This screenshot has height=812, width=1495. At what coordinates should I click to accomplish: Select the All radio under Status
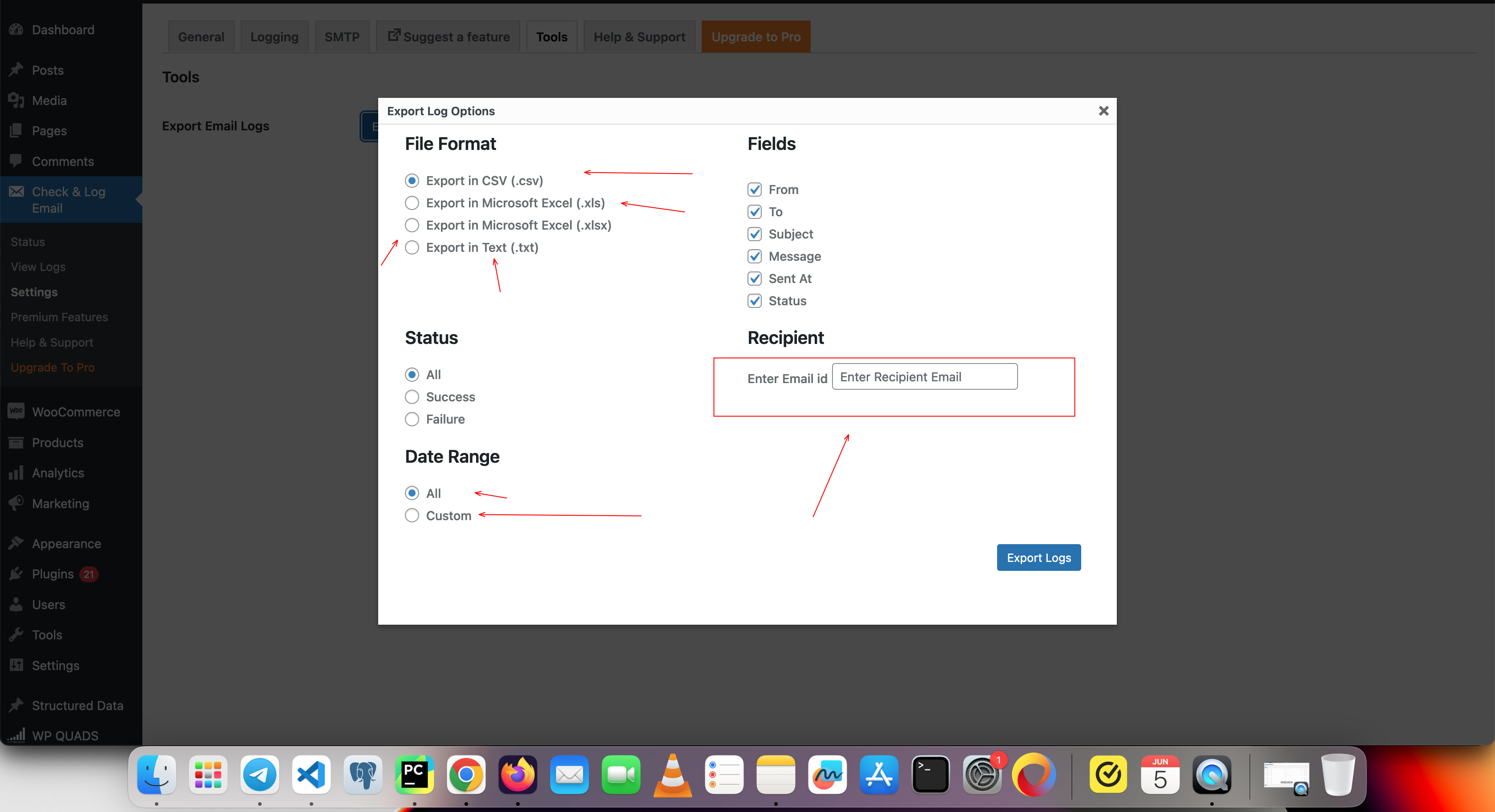pyautogui.click(x=412, y=374)
